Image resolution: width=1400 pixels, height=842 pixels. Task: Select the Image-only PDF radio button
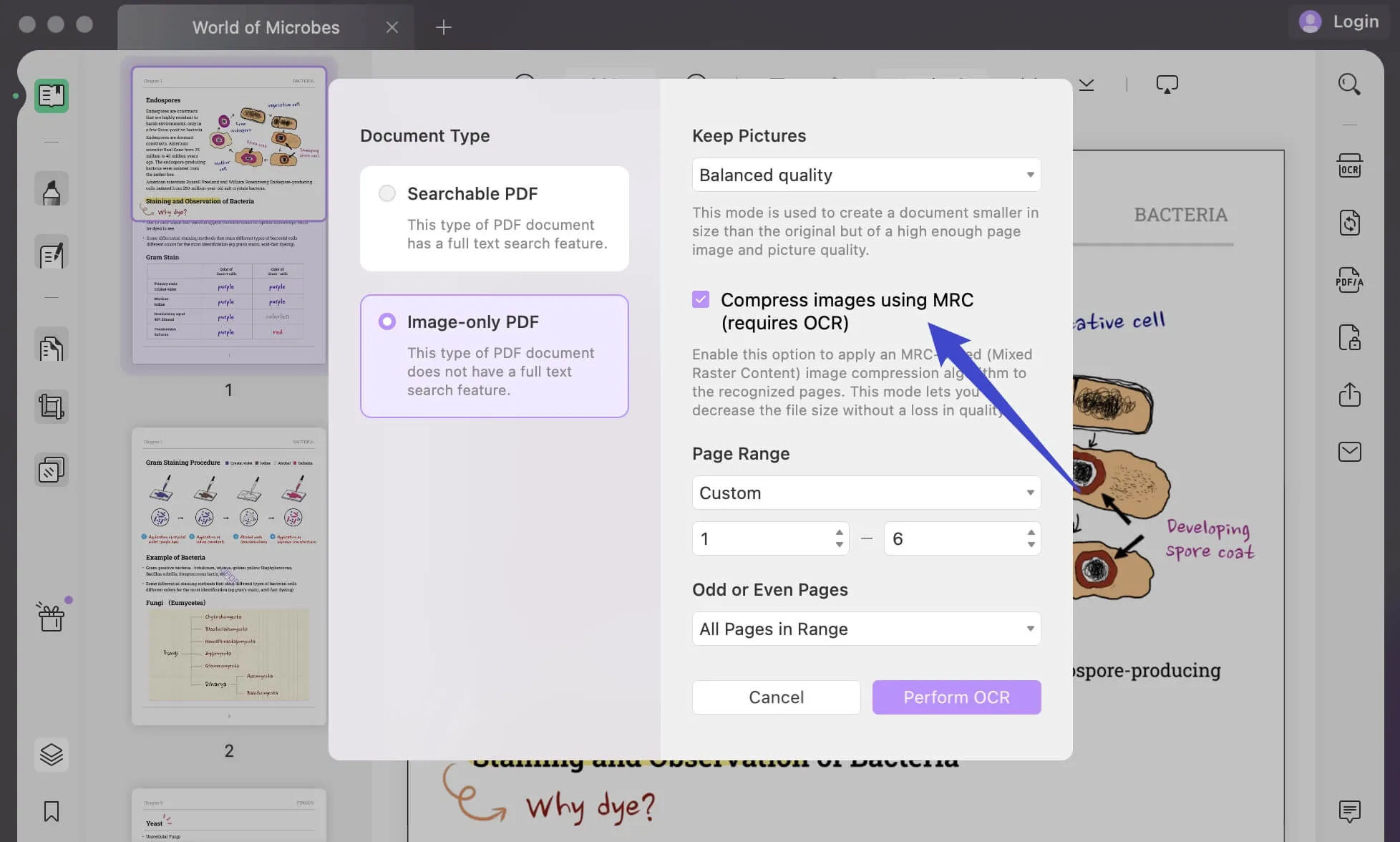[x=386, y=321]
